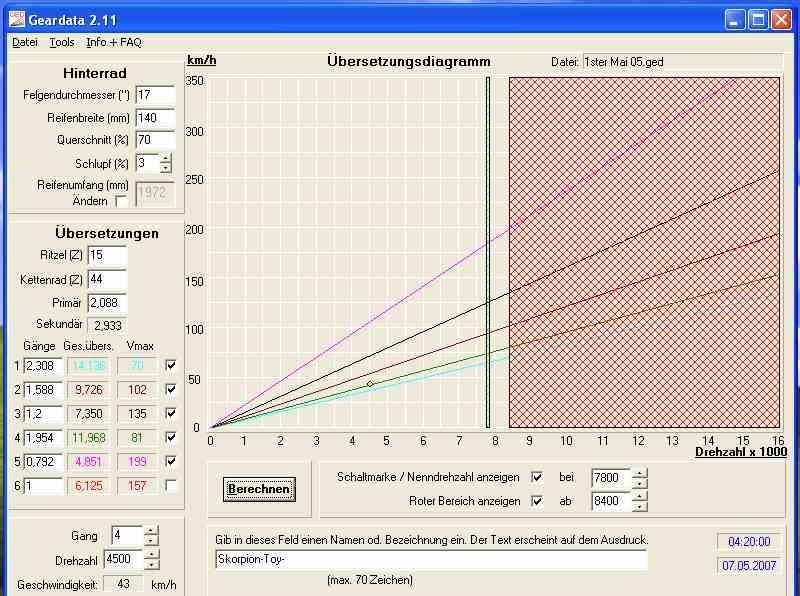Click gear 5 Vmax value 199
Image resolution: width=800 pixels, height=596 pixels.
click(x=137, y=461)
